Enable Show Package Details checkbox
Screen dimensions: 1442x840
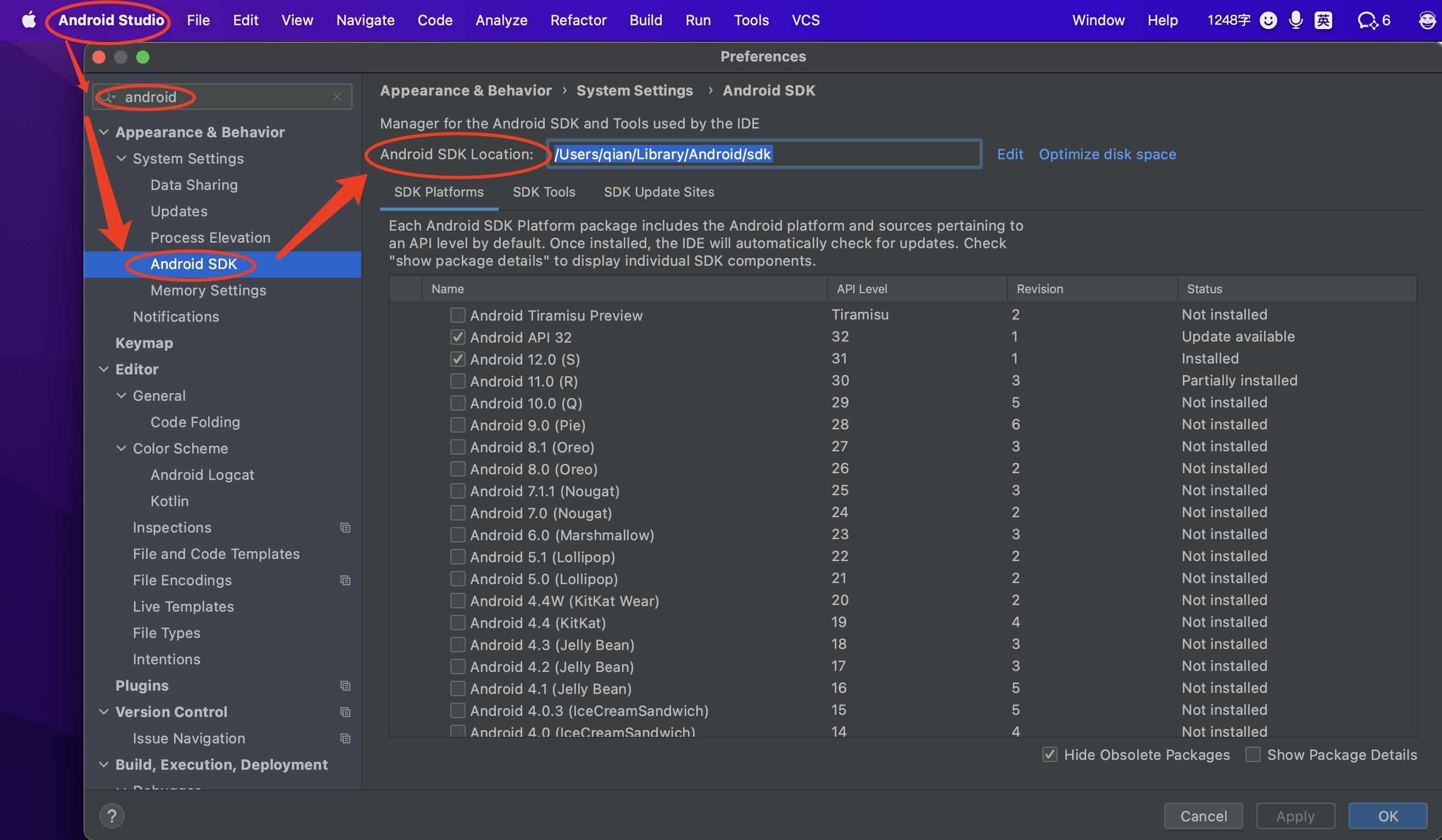pos(1253,755)
